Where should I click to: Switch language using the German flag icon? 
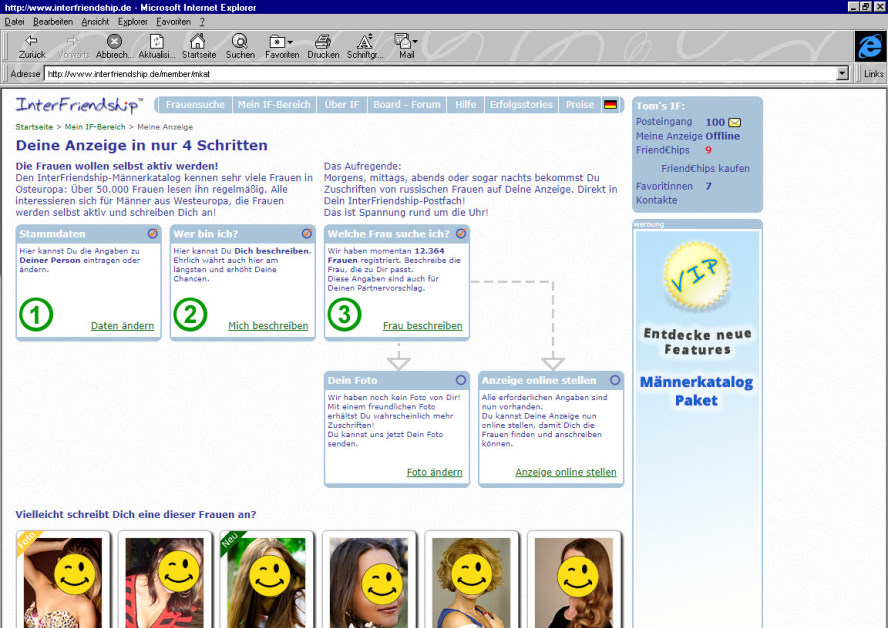click(x=610, y=105)
